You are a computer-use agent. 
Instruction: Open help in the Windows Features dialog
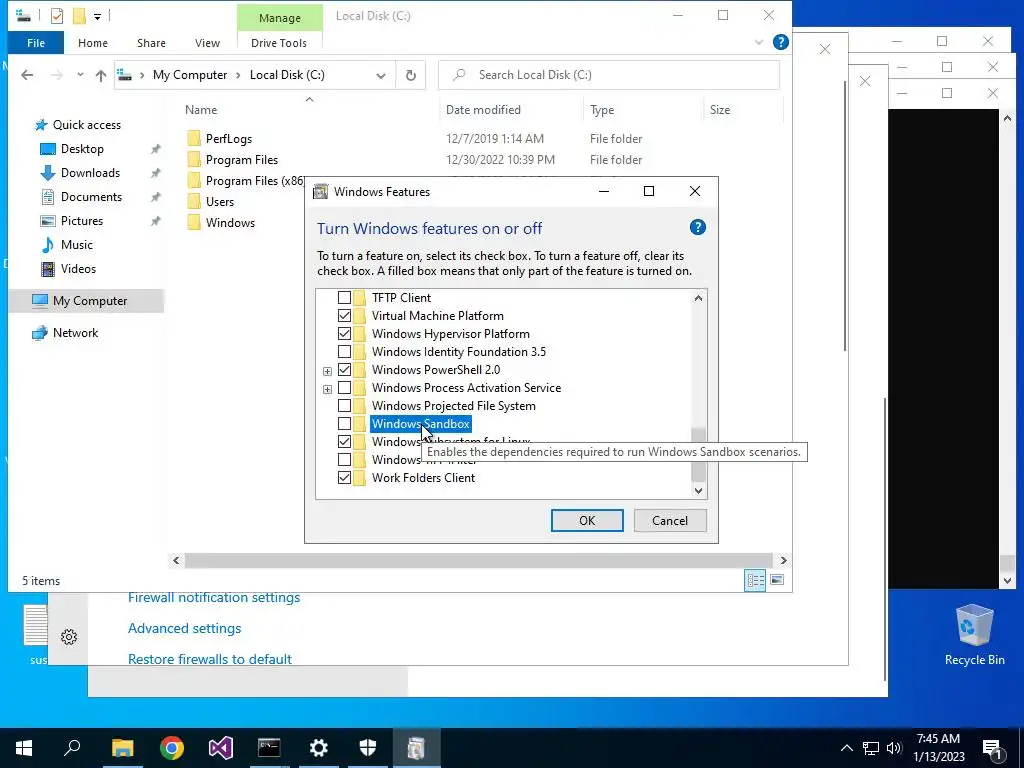point(697,227)
